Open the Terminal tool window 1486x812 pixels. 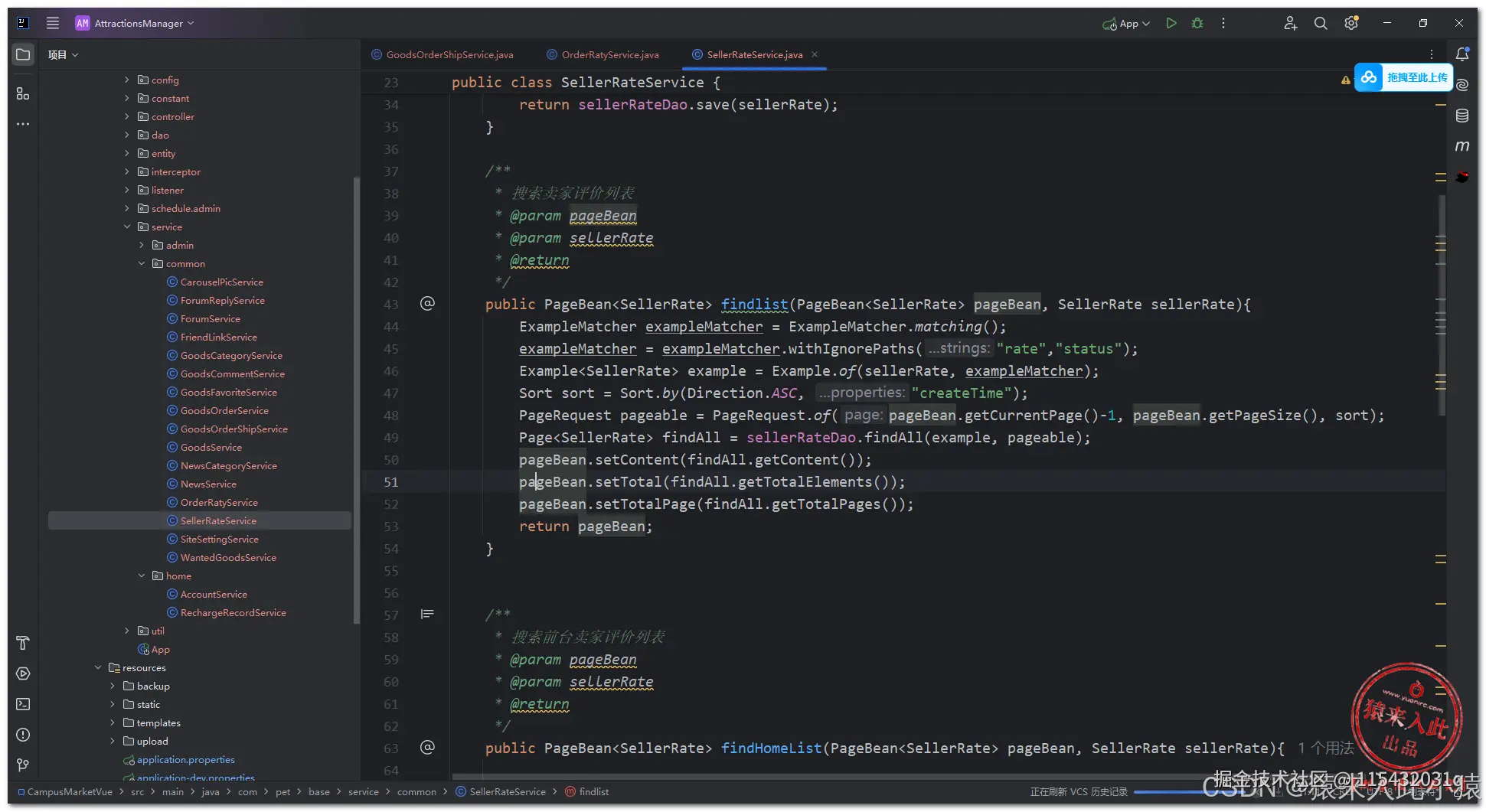pyautogui.click(x=23, y=704)
